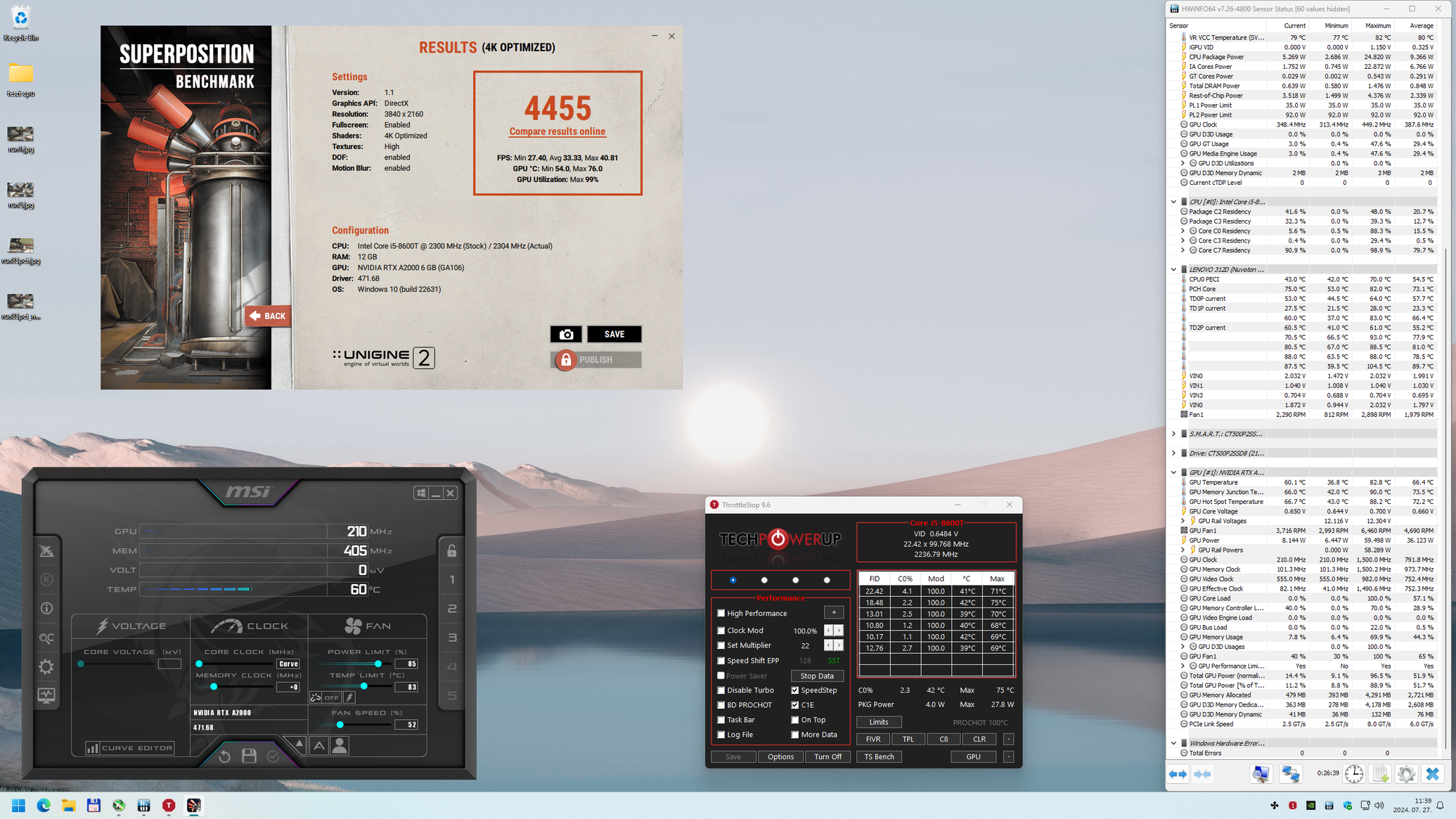Reset Afterburner settings with revert icon
Image resolution: width=1456 pixels, height=819 pixels.
coord(224,756)
